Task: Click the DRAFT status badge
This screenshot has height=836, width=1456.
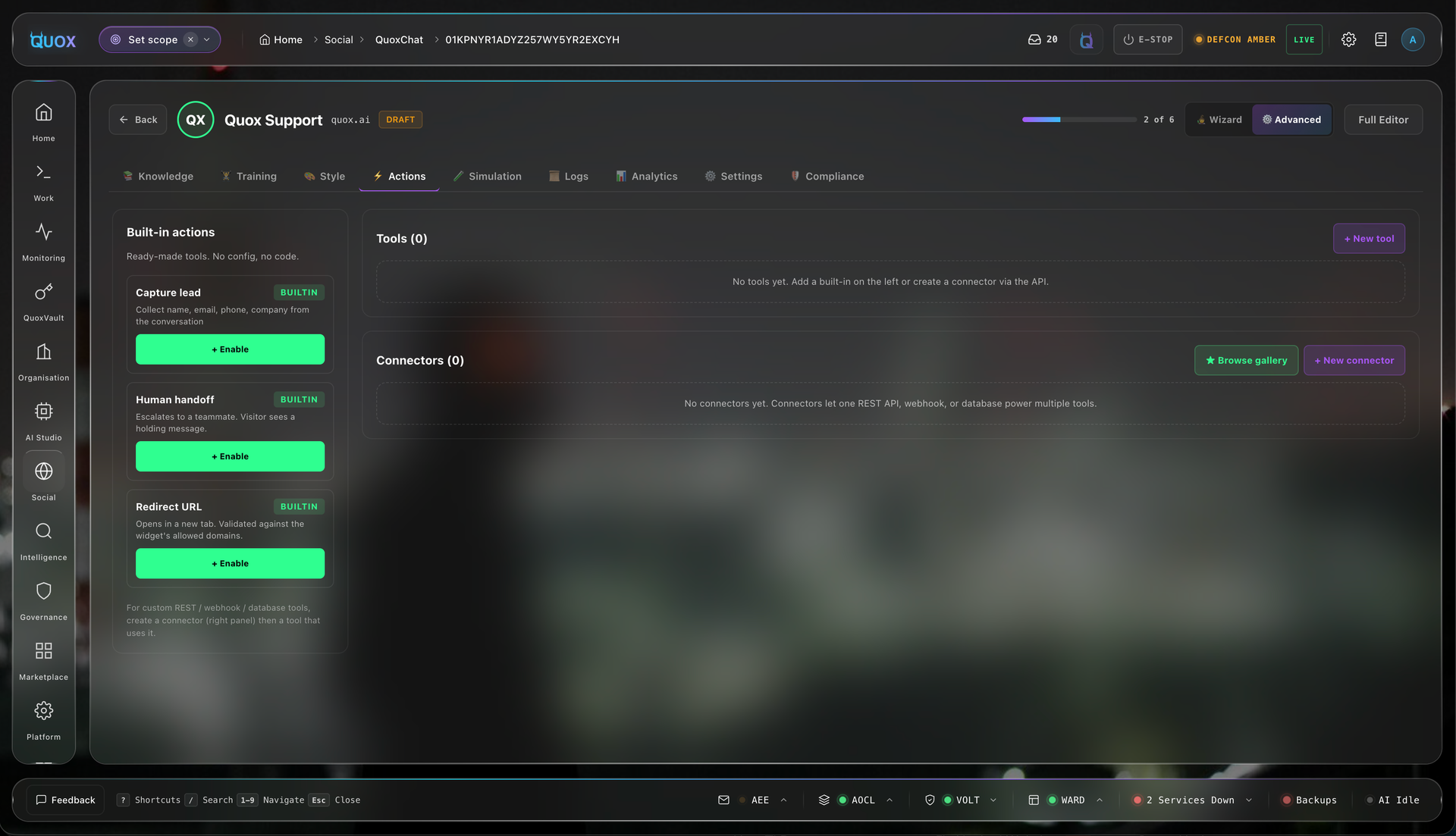Action: [x=400, y=120]
